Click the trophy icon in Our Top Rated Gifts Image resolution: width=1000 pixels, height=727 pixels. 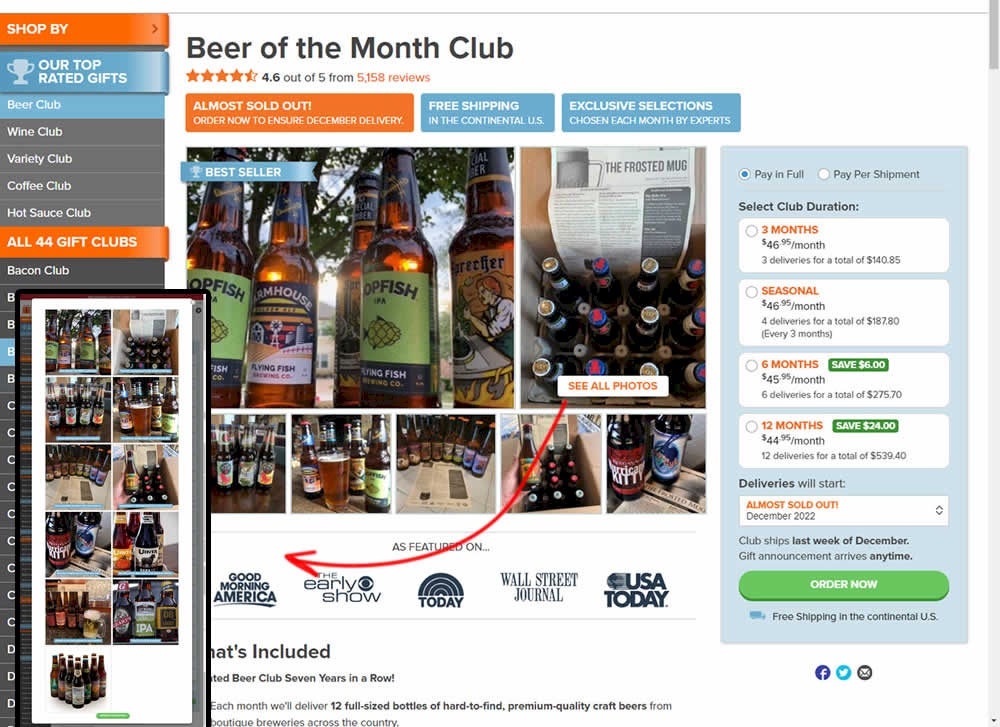tap(20, 71)
